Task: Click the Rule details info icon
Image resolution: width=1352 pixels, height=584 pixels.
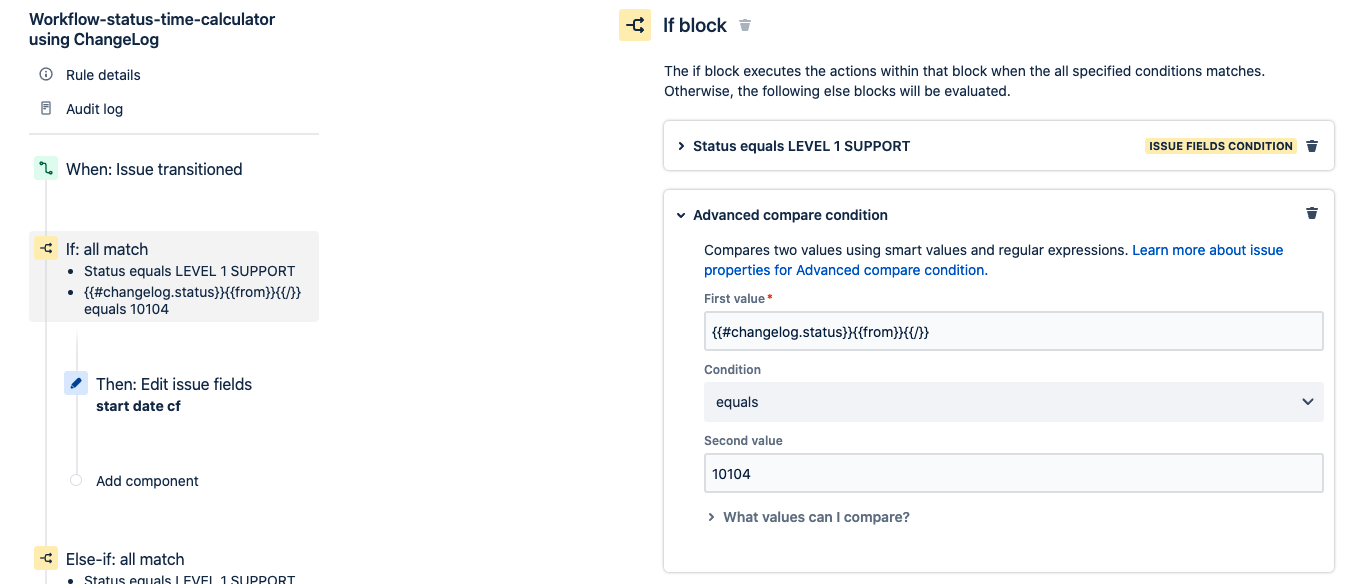Action: [46, 75]
